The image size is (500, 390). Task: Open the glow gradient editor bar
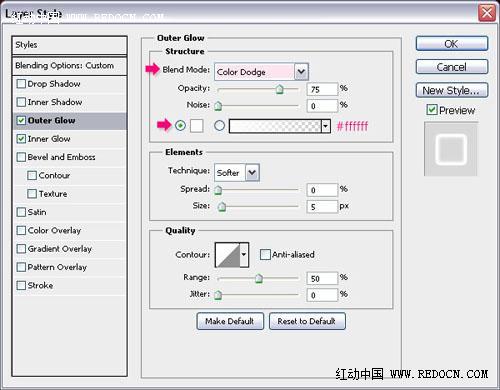pos(275,126)
